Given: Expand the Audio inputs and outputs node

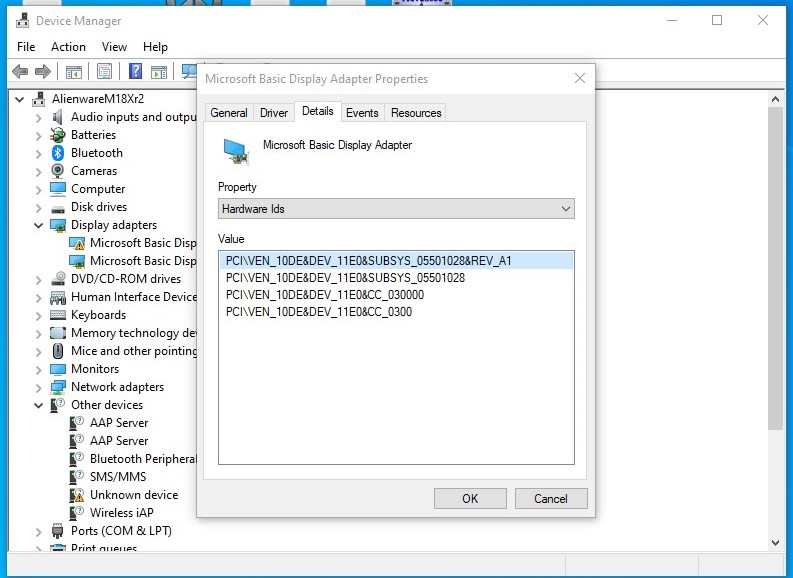Looking at the screenshot, I should pyautogui.click(x=38, y=117).
